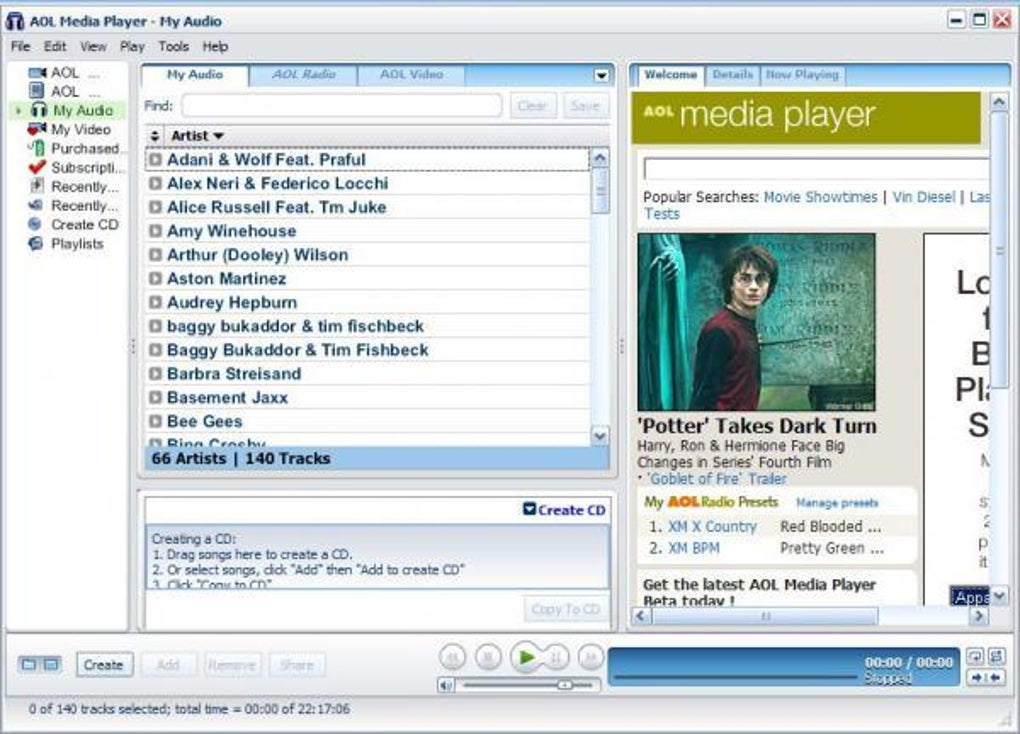Switch to the Now Playing tab
1020x734 pixels.
point(802,75)
